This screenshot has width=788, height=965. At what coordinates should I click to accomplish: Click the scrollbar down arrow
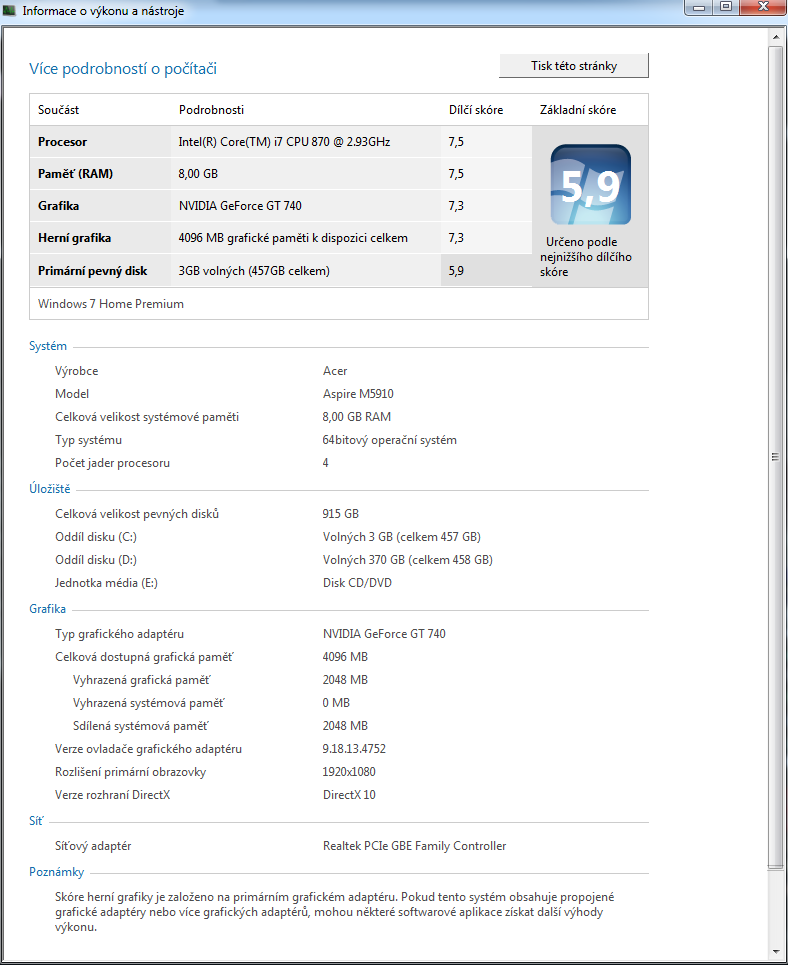(775, 950)
